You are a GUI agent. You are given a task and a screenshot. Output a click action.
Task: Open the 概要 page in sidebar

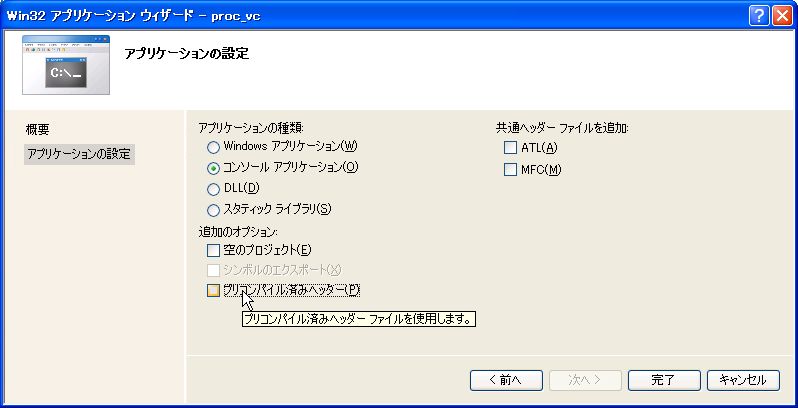[x=38, y=130]
